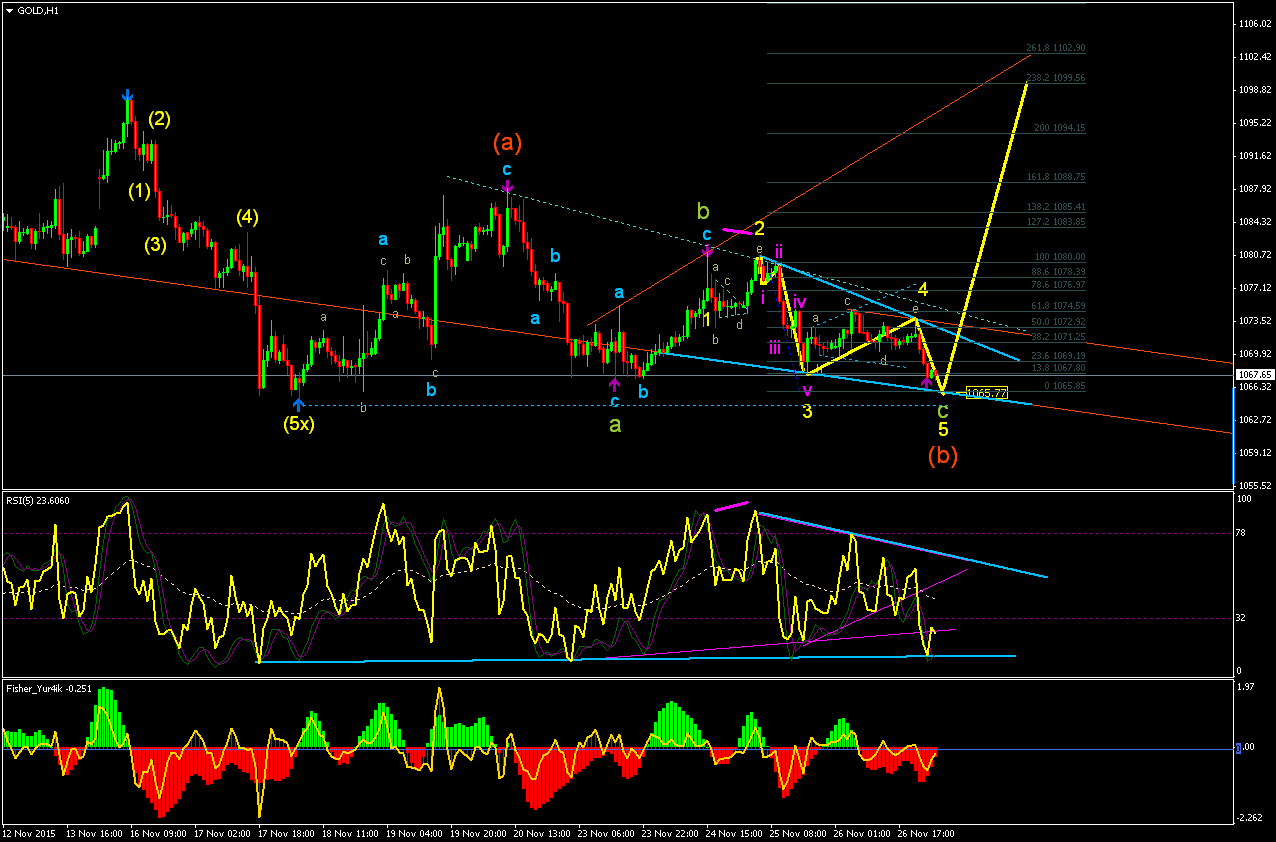The width and height of the screenshot is (1276, 842).
Task: Select the orange (b) wave label
Action: tap(943, 456)
